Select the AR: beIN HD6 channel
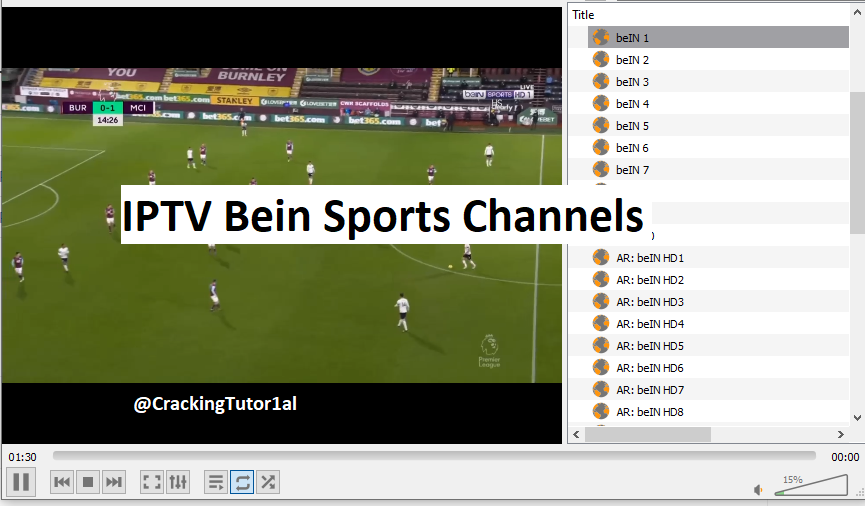The width and height of the screenshot is (865, 506). [718, 368]
